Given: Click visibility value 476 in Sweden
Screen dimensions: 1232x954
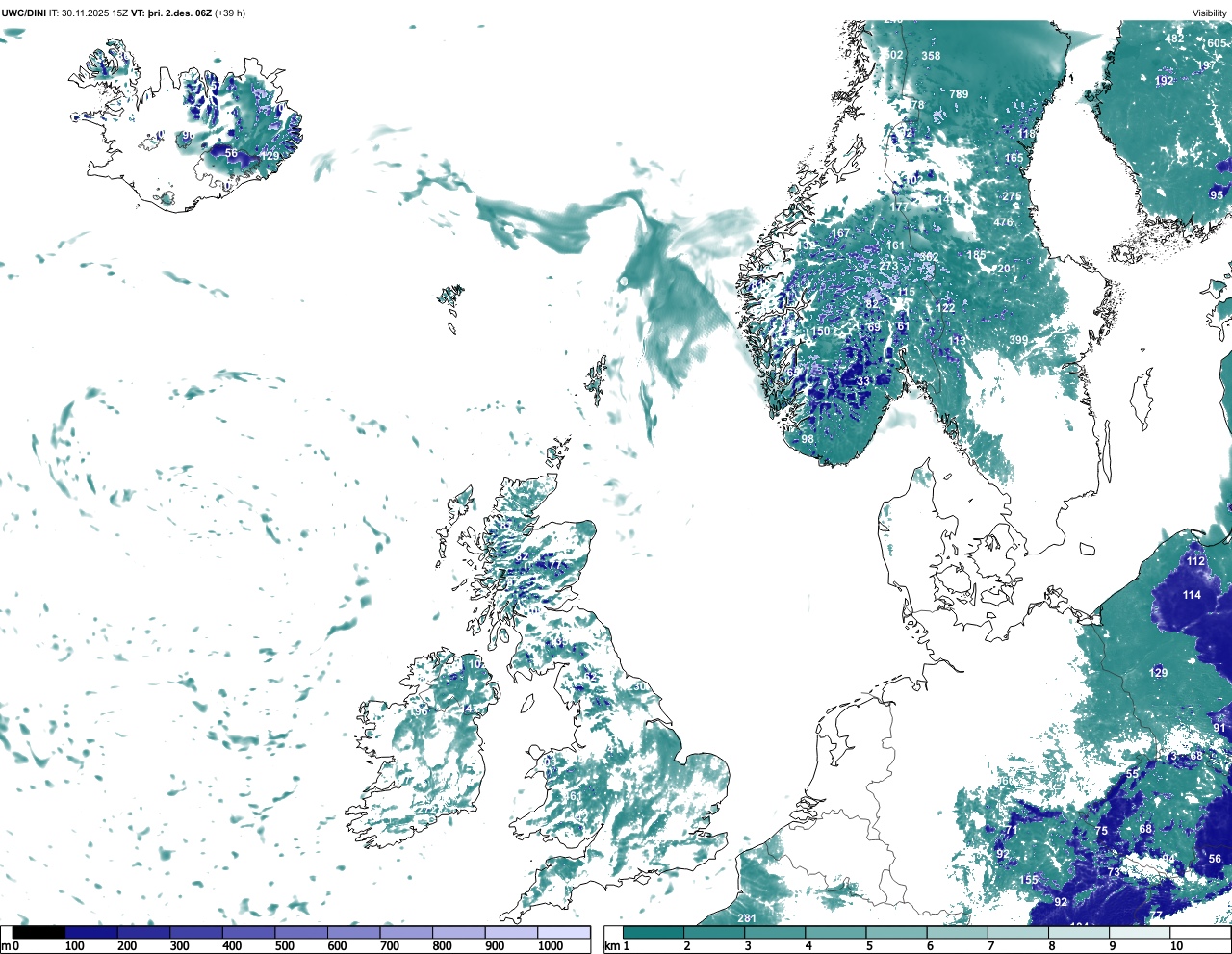Looking at the screenshot, I should (x=1003, y=222).
